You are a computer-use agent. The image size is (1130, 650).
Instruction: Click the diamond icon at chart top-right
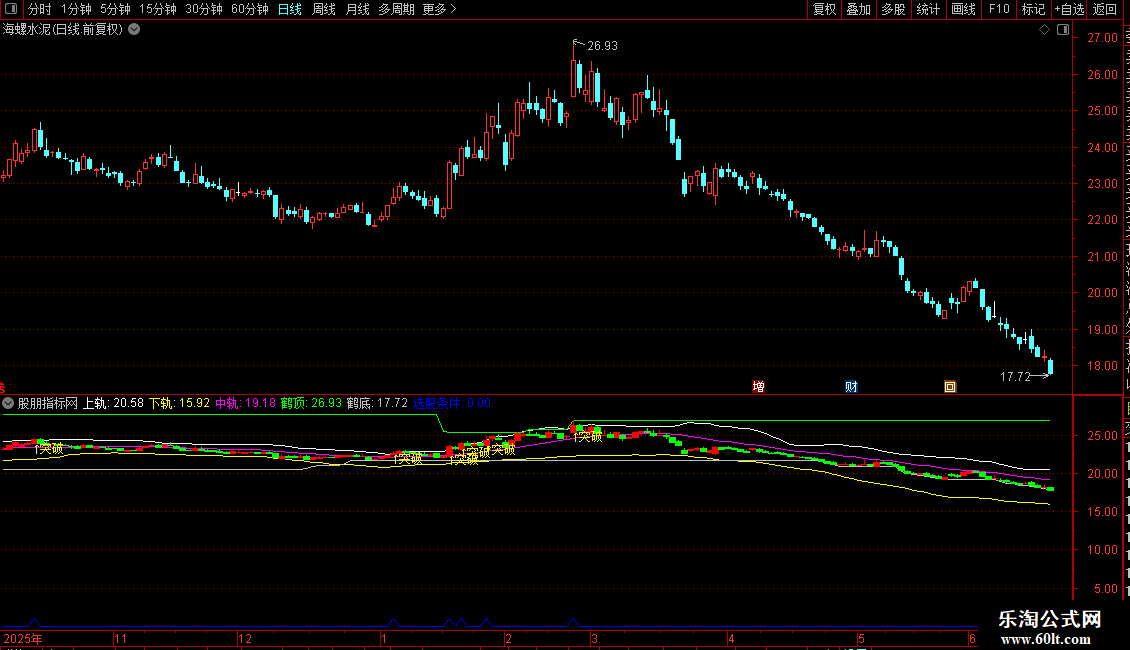1044,30
